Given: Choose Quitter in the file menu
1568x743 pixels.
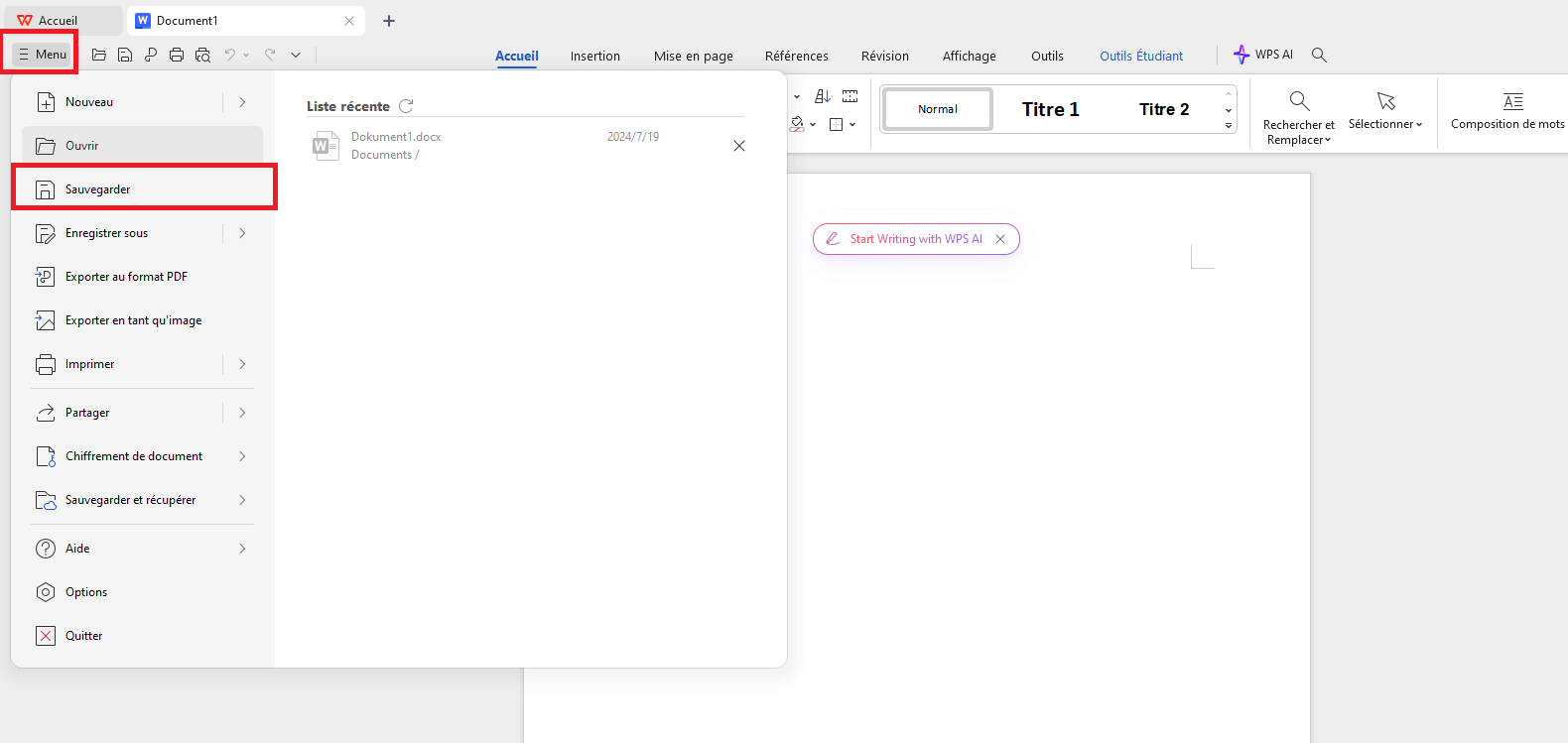Looking at the screenshot, I should (142, 636).
